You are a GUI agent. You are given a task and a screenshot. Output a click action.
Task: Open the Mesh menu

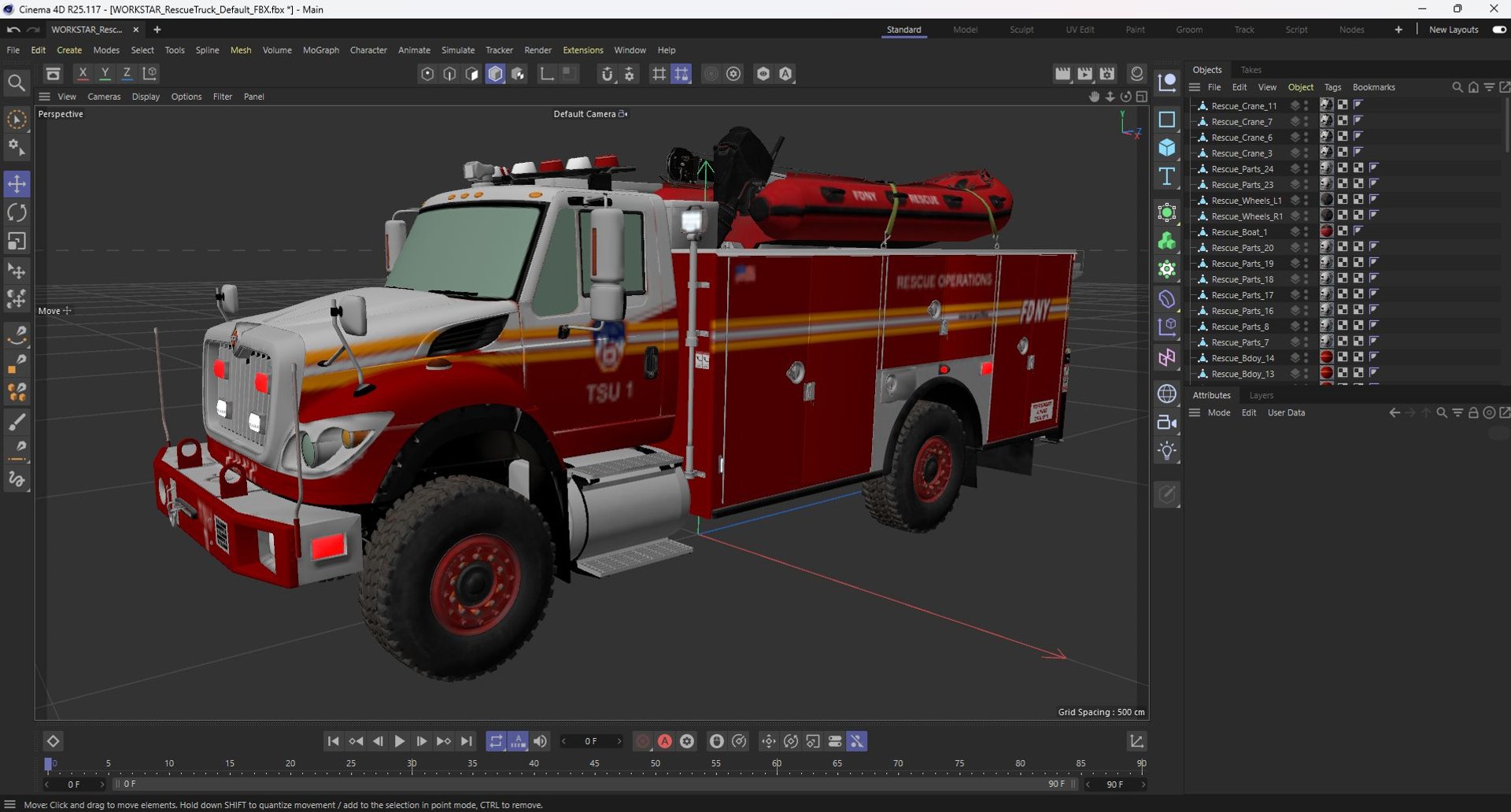(241, 50)
